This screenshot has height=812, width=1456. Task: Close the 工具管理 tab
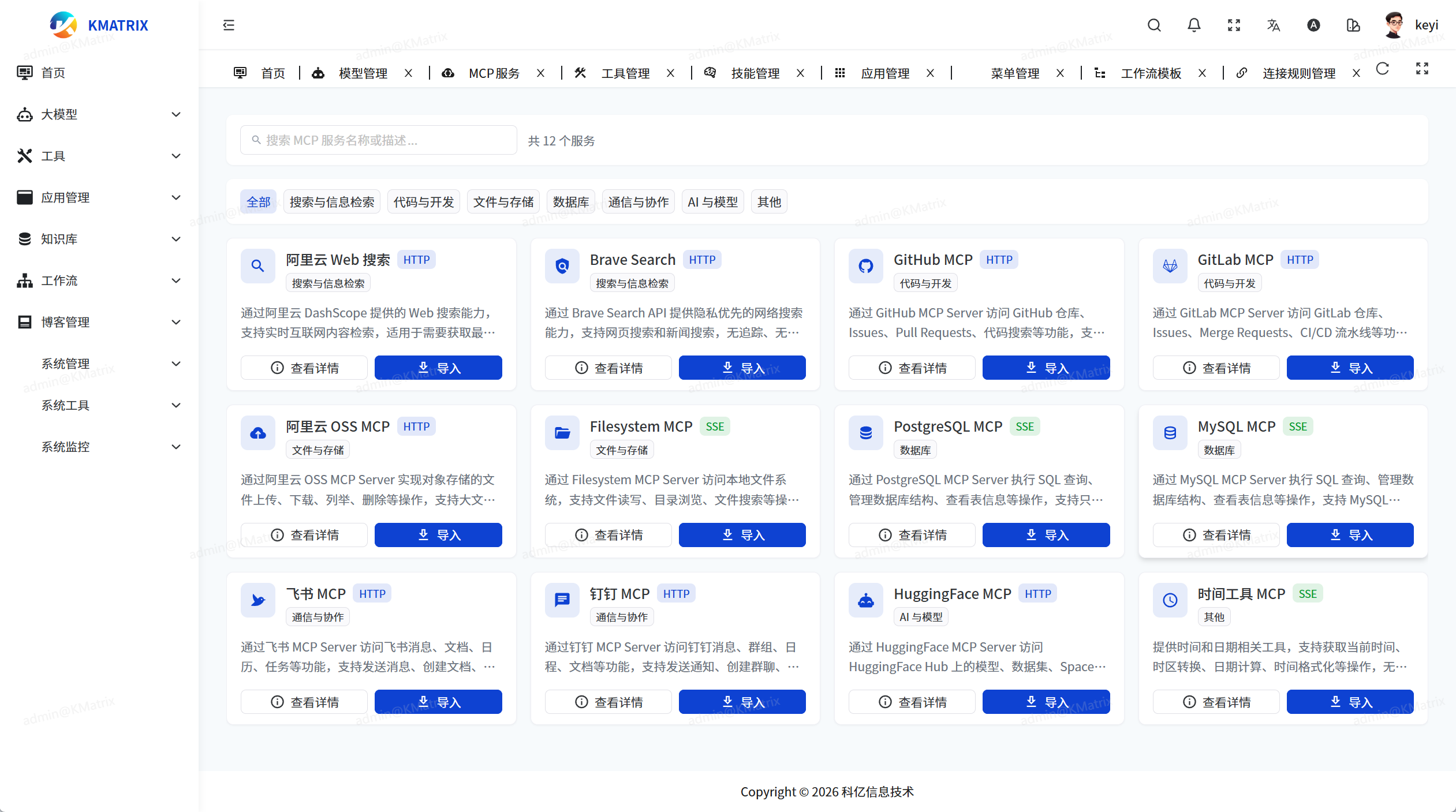click(671, 73)
